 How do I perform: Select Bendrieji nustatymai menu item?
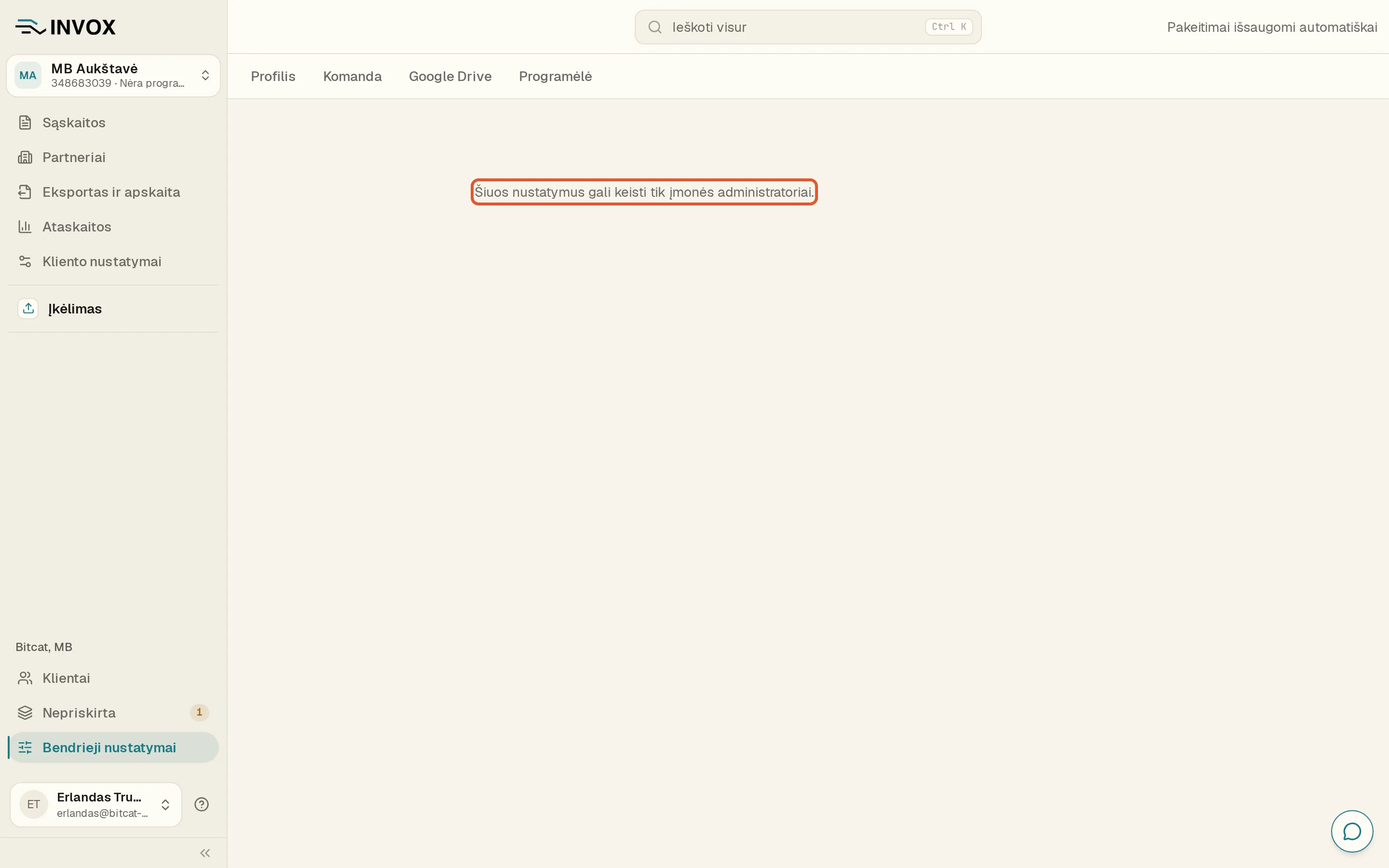[113, 747]
